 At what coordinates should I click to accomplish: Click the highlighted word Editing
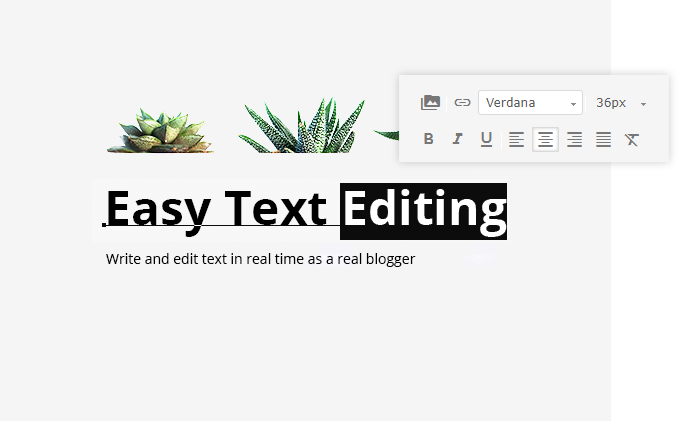(423, 211)
